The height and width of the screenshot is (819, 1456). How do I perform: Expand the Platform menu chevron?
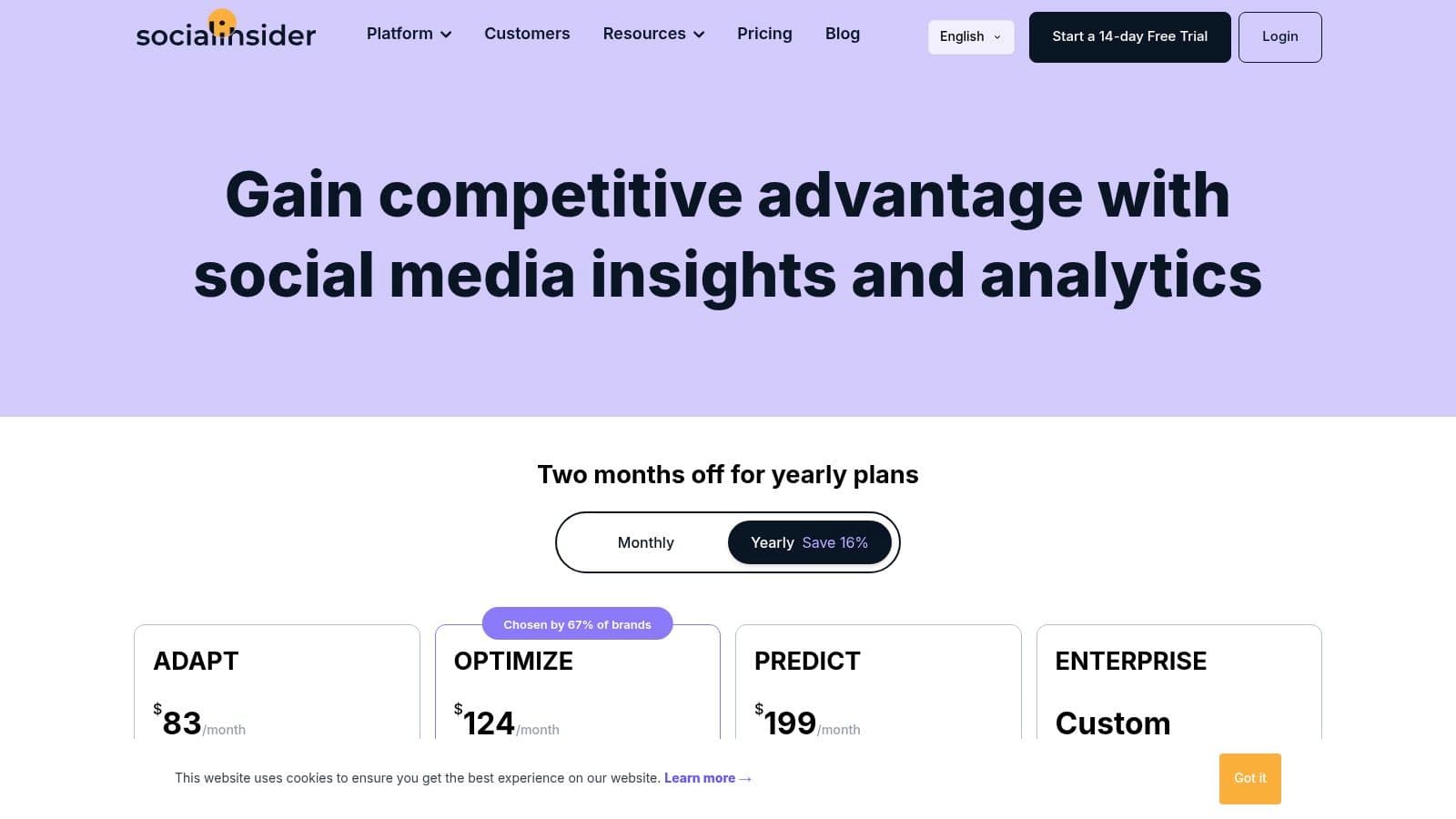coord(446,35)
